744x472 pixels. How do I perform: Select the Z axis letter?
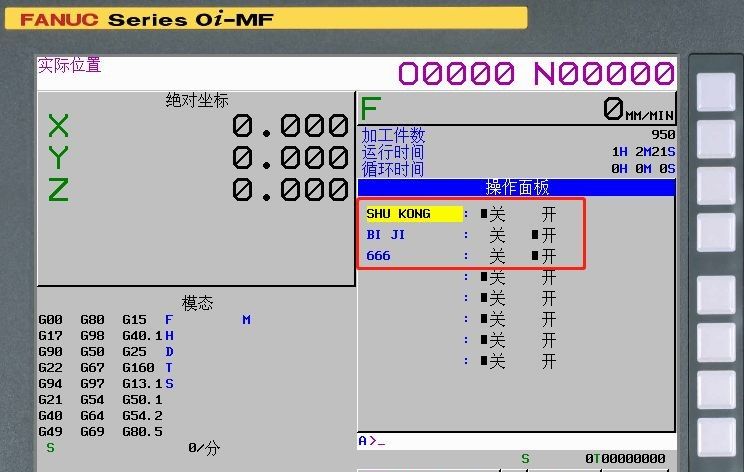coord(58,190)
